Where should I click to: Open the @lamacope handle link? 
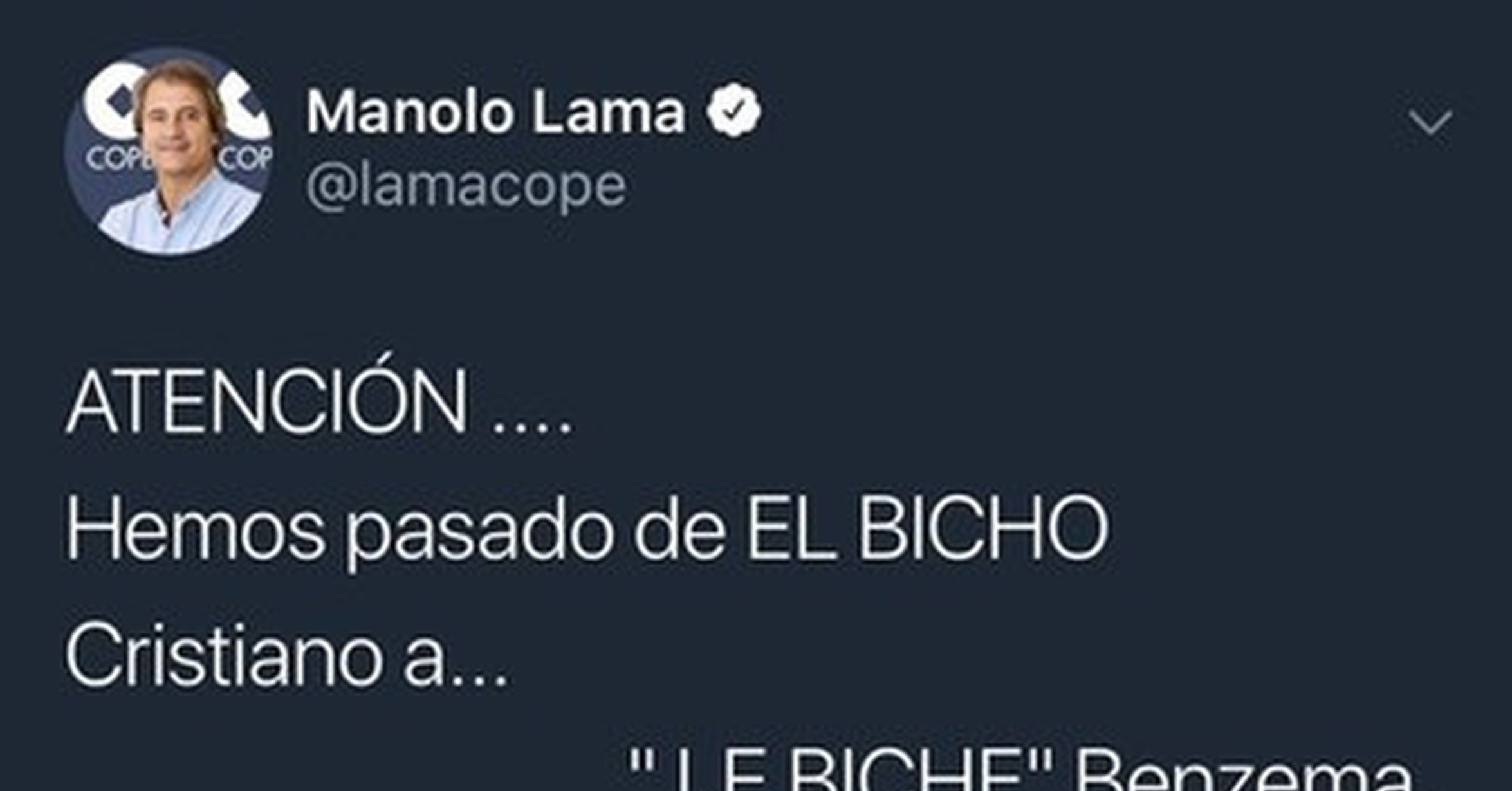click(465, 188)
